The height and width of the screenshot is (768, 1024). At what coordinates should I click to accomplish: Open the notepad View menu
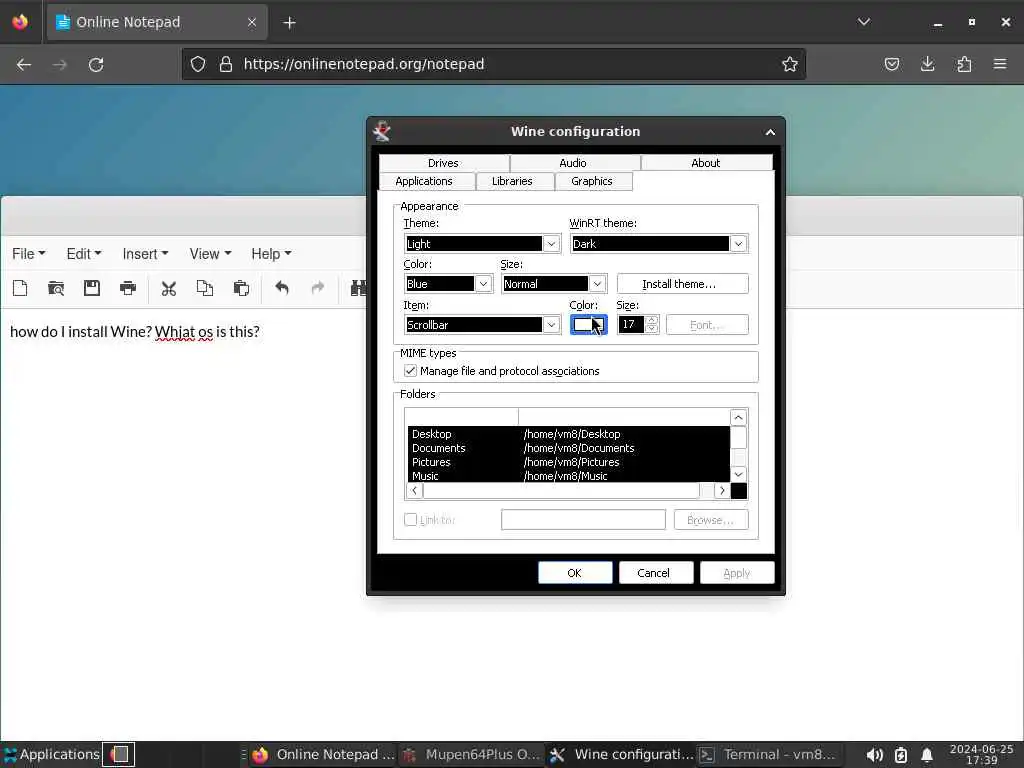(210, 254)
